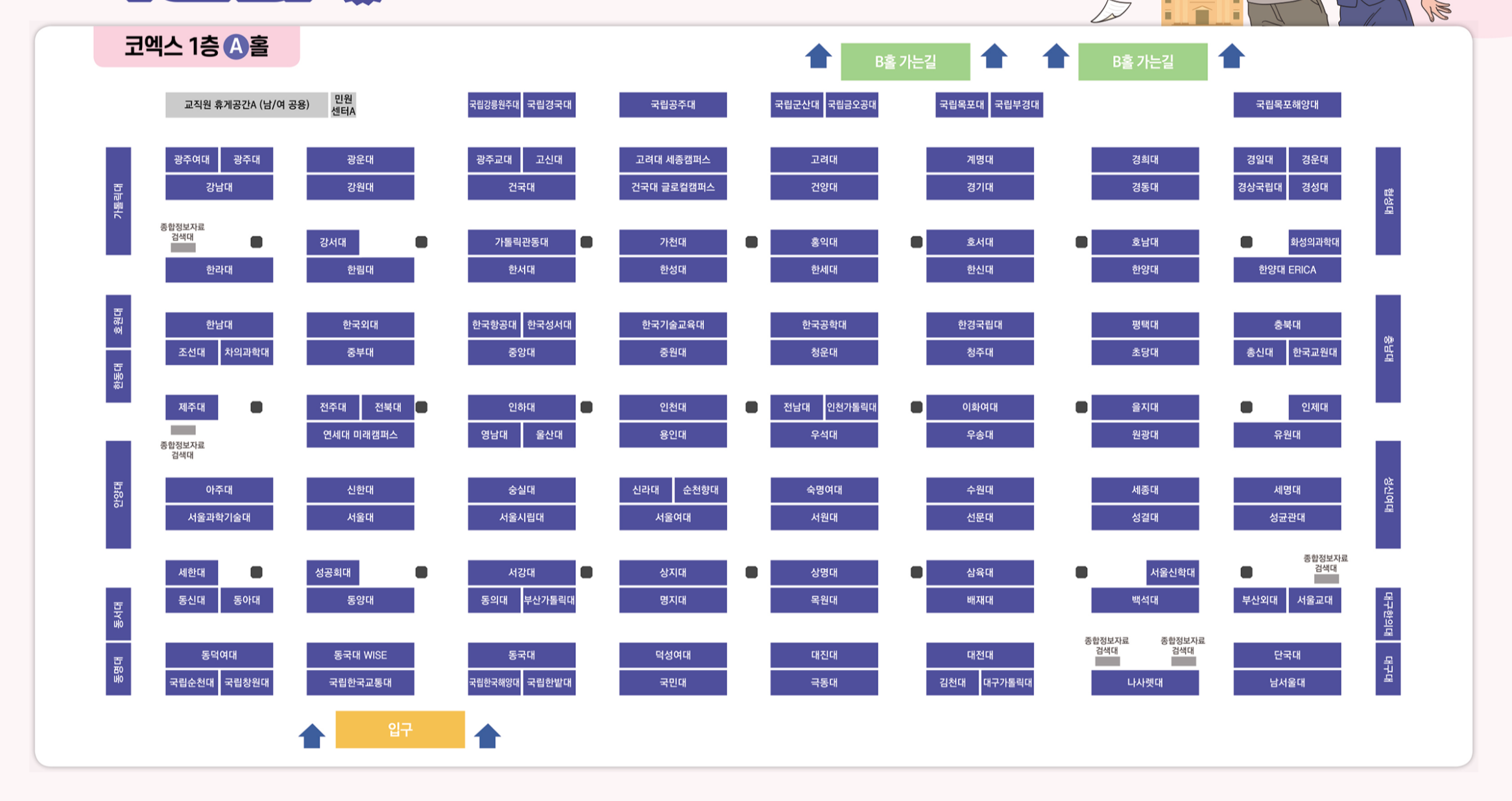Click the circled A in the hall title
The width and height of the screenshot is (1512, 801).
point(236,47)
